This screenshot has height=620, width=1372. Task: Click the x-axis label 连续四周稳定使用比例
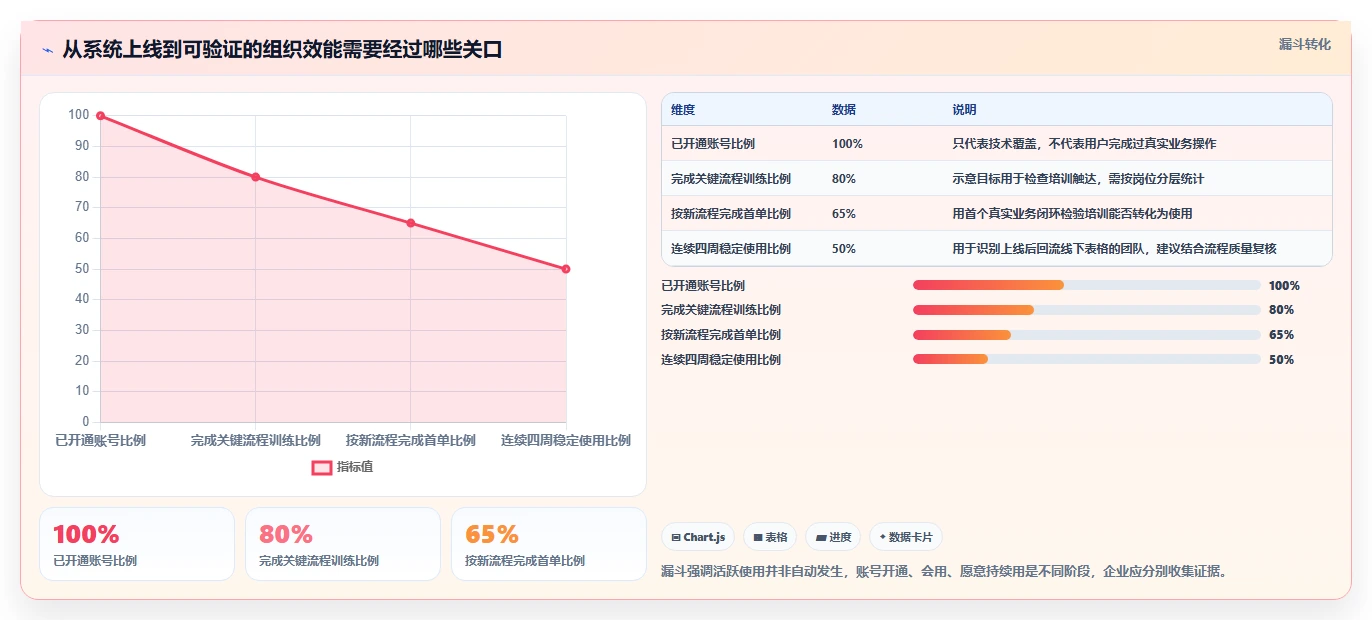point(566,440)
